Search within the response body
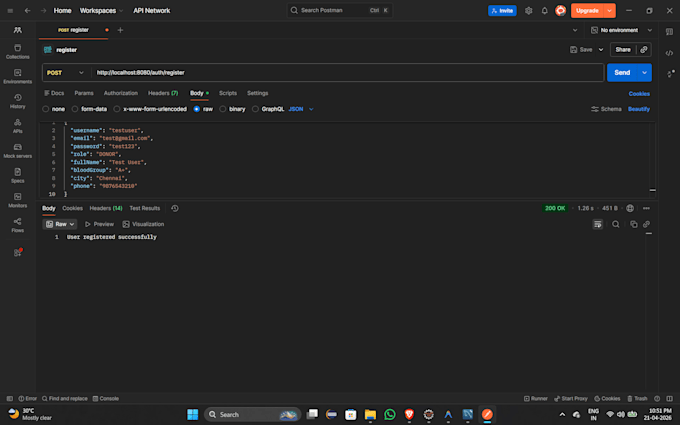The image size is (680, 425). pos(615,224)
